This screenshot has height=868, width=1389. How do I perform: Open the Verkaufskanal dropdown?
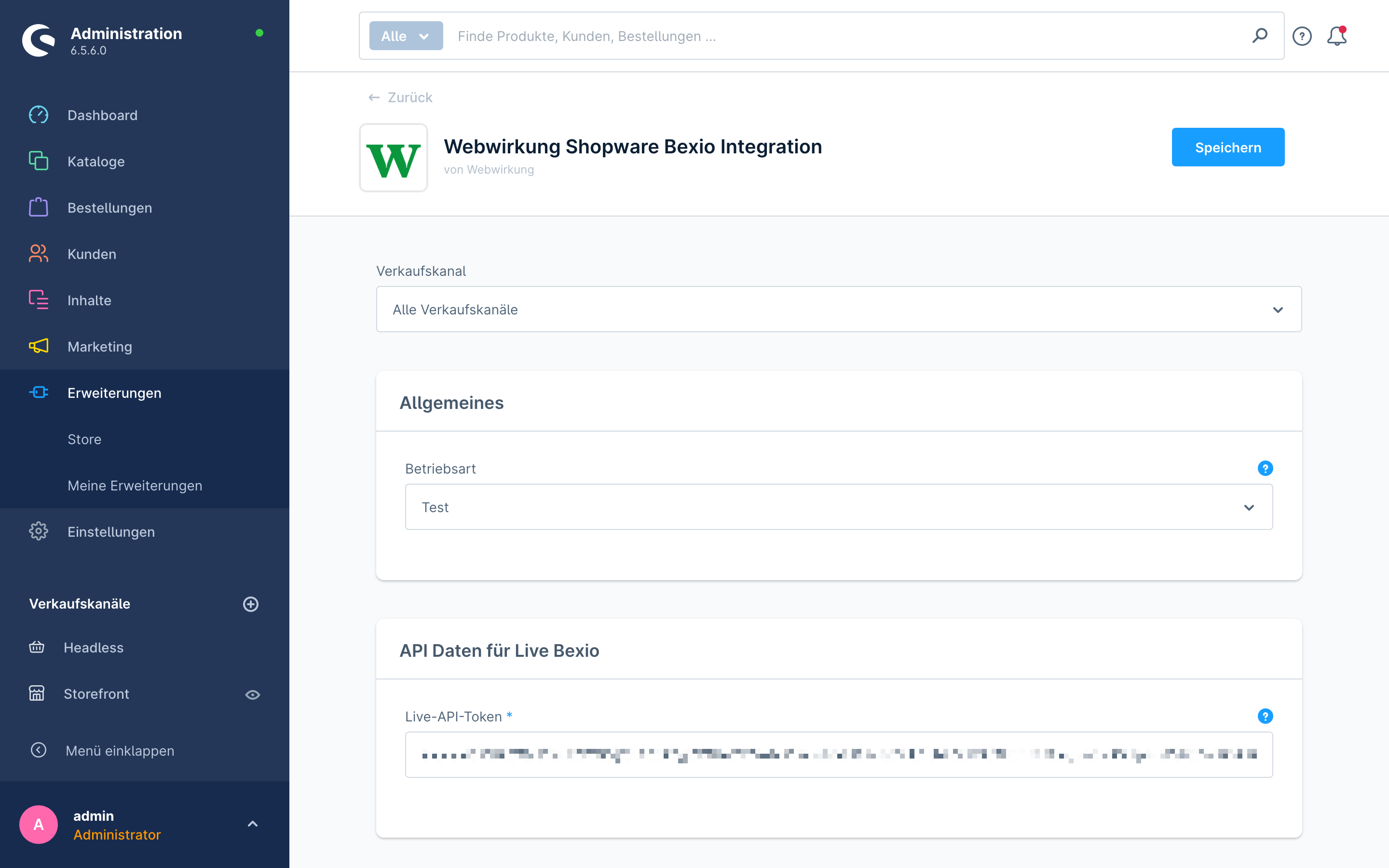tap(839, 309)
